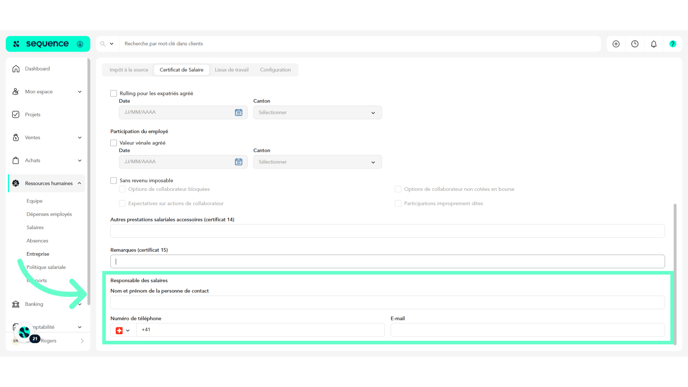Click the plus circle add icon

(616, 44)
